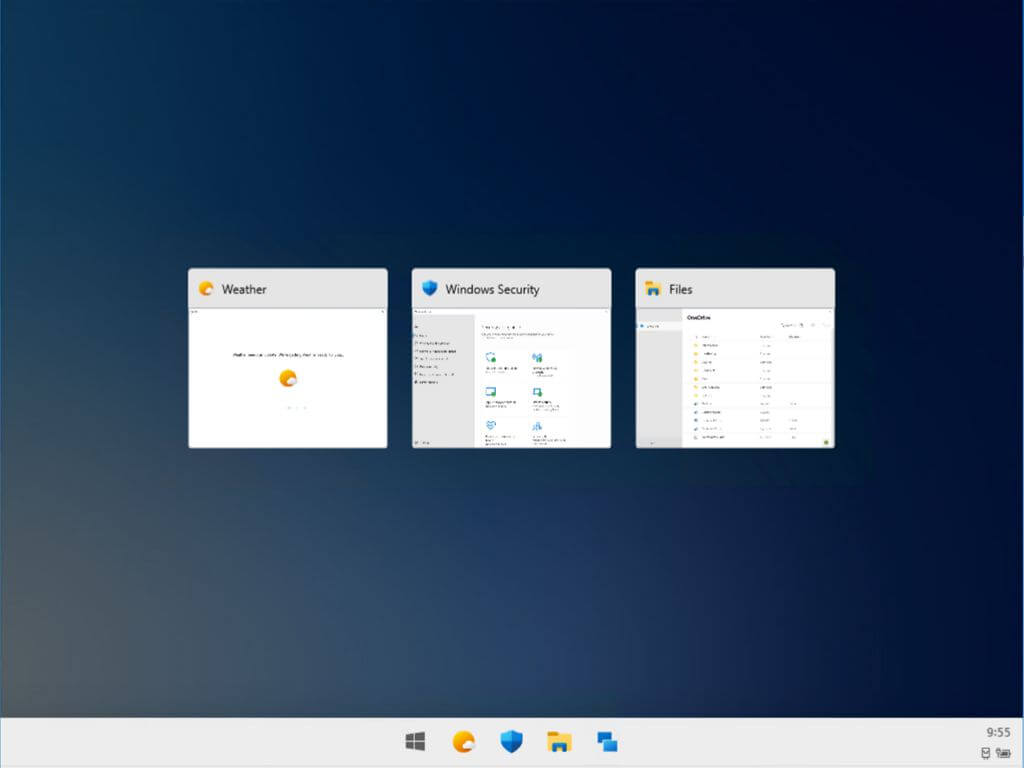Open Files from the taskbar folder icon
Image resolution: width=1024 pixels, height=768 pixels.
[x=559, y=743]
